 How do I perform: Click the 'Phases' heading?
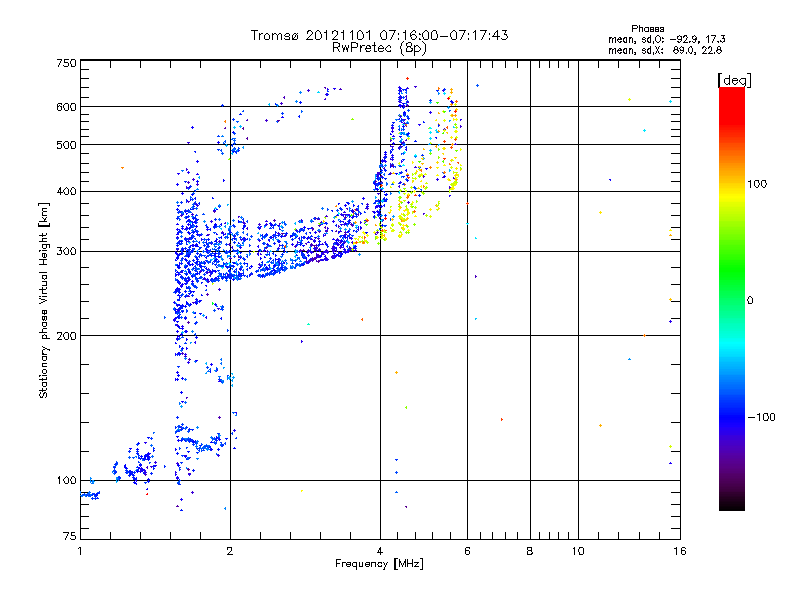tap(647, 29)
